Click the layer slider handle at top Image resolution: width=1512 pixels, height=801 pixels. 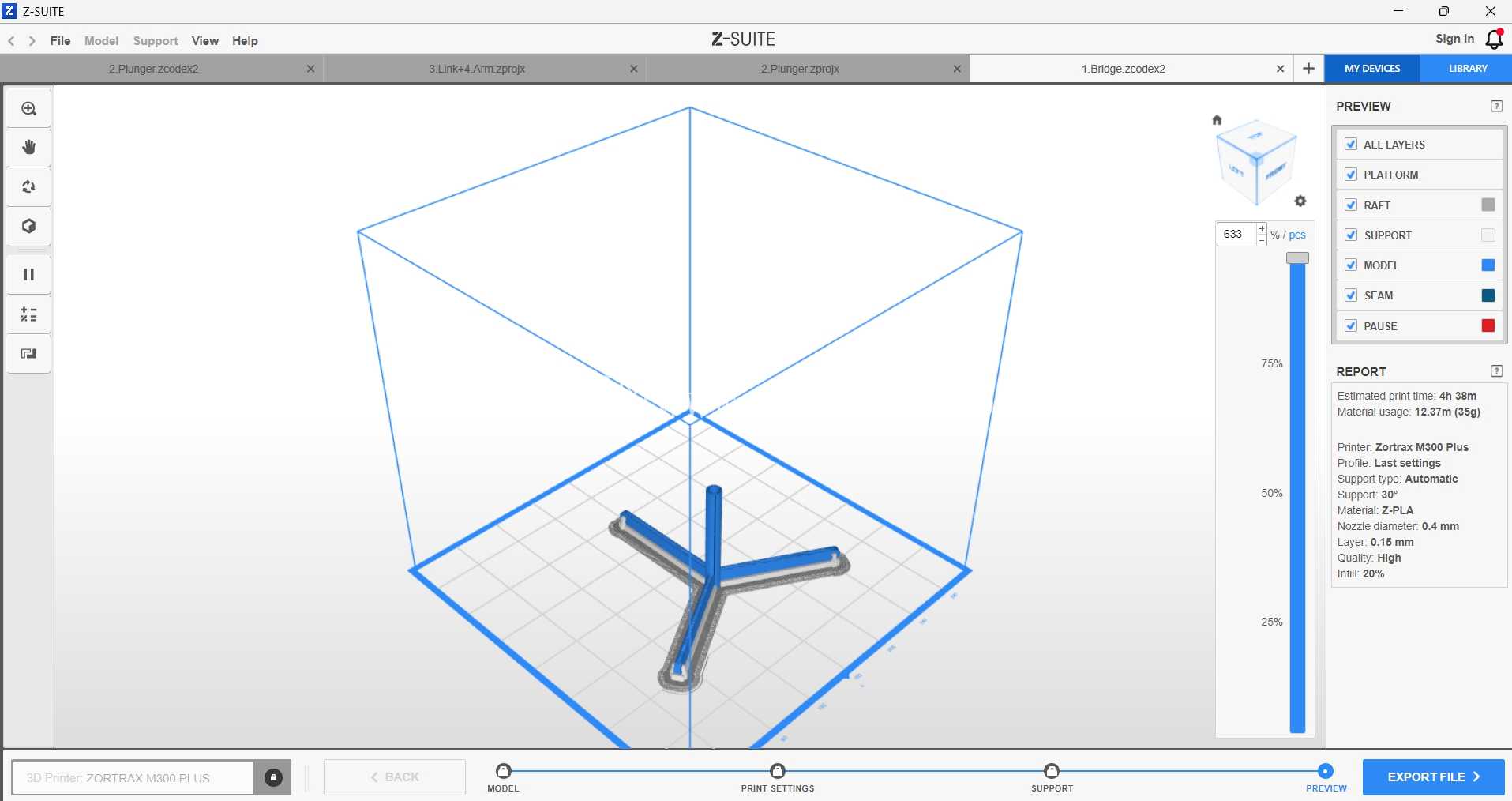pyautogui.click(x=1297, y=258)
